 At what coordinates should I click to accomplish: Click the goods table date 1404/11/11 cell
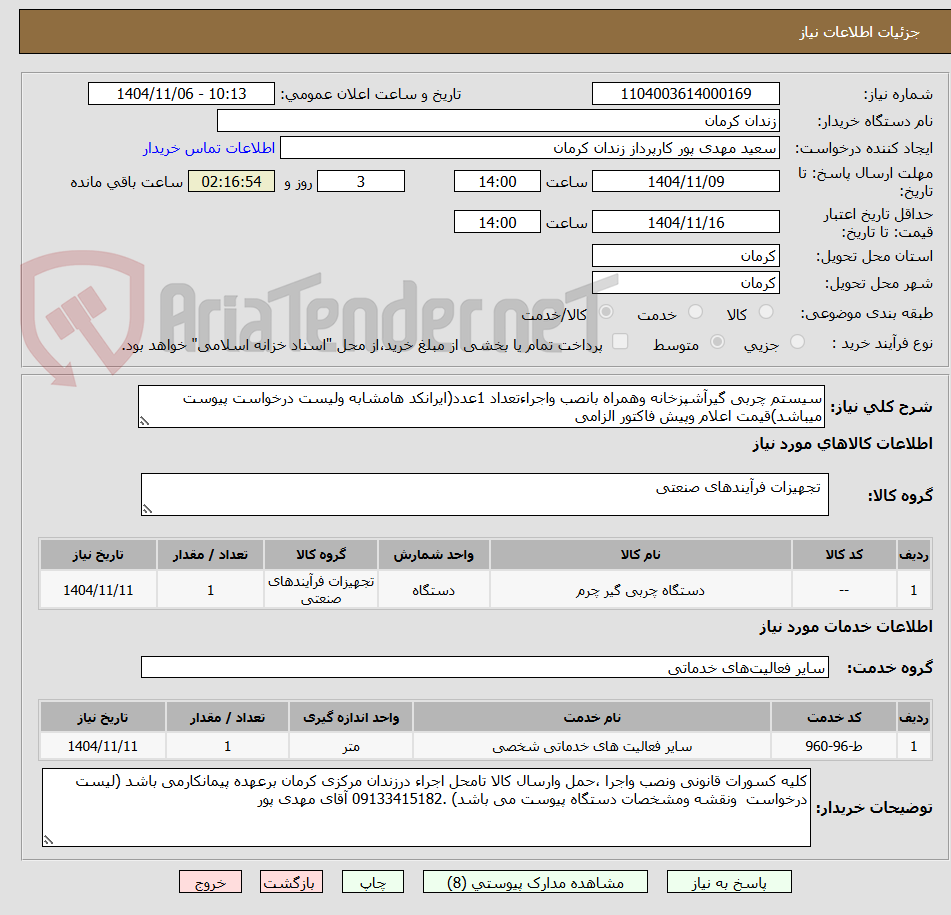98,590
